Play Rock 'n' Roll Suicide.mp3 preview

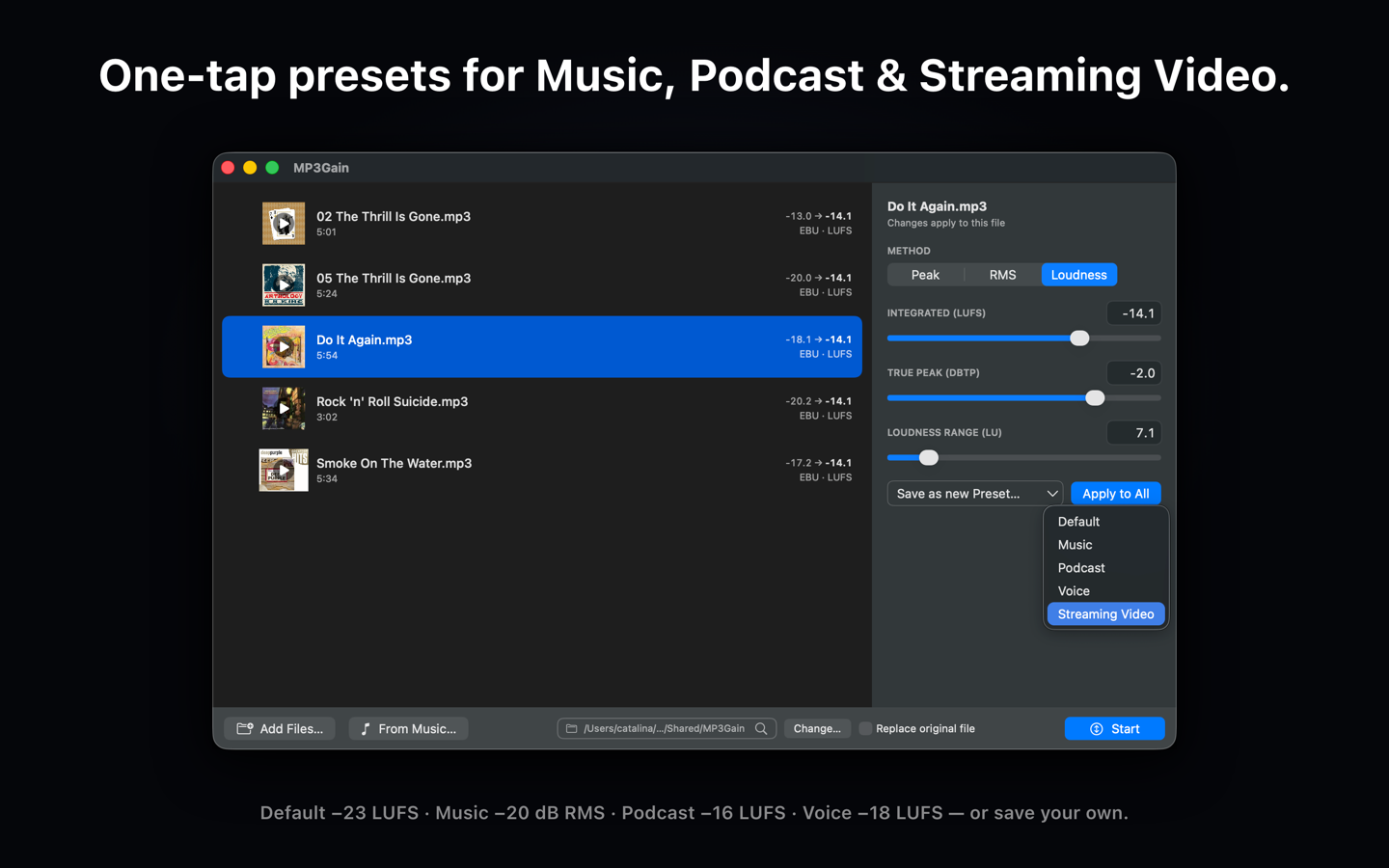283,409
